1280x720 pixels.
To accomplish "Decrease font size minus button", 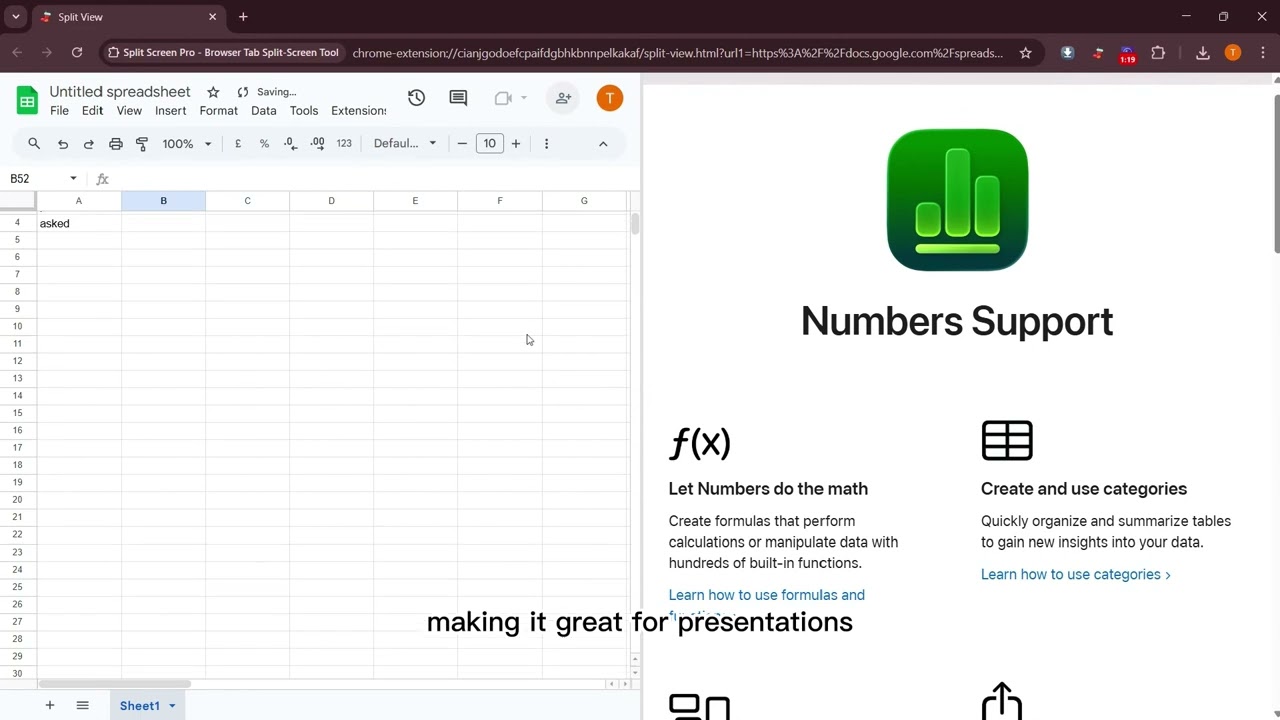I will (462, 144).
